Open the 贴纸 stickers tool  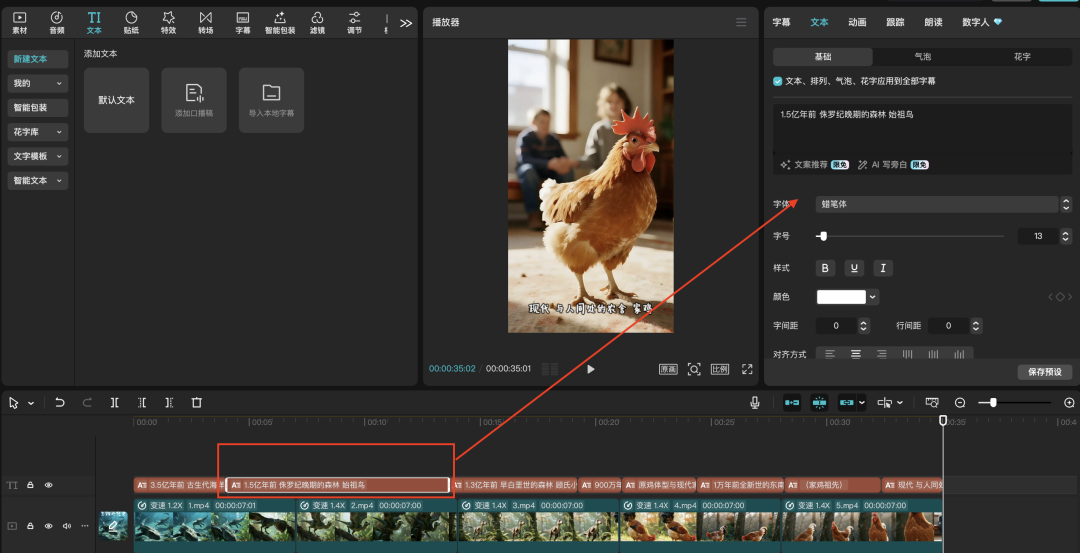pyautogui.click(x=131, y=22)
